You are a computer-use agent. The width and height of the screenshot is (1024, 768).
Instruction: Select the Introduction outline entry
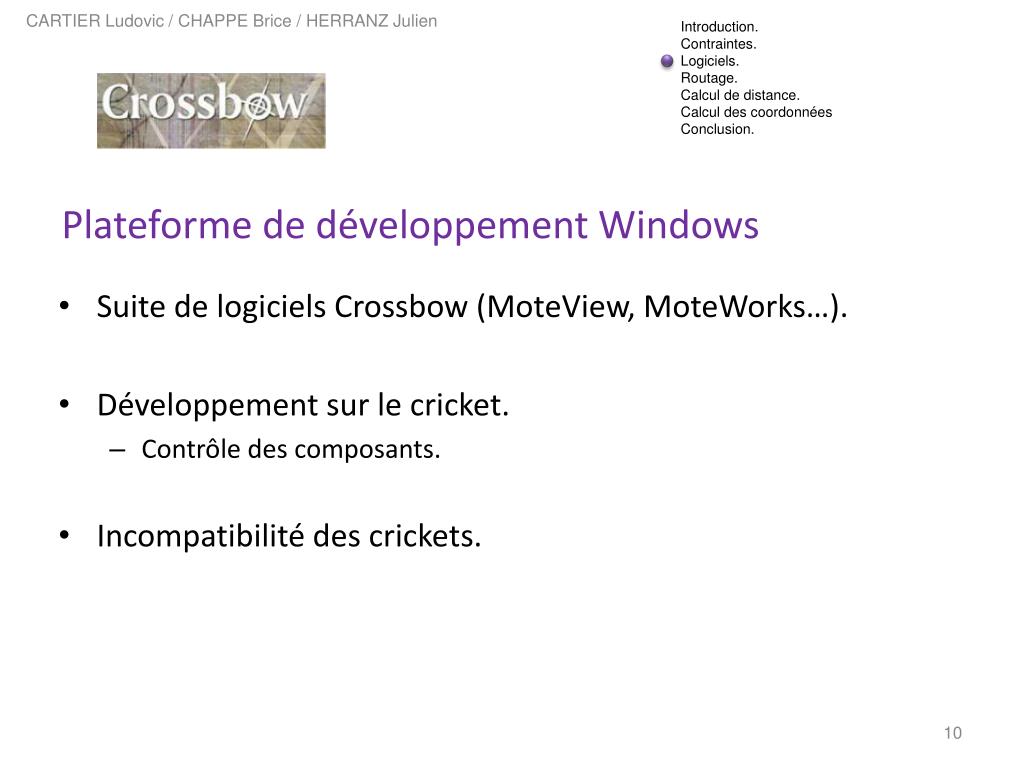pyautogui.click(x=719, y=27)
